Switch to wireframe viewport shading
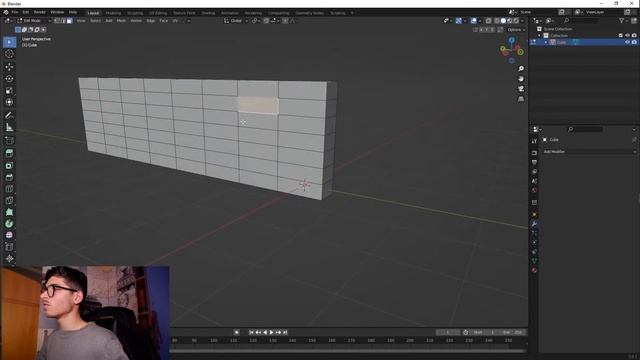 click(x=497, y=20)
